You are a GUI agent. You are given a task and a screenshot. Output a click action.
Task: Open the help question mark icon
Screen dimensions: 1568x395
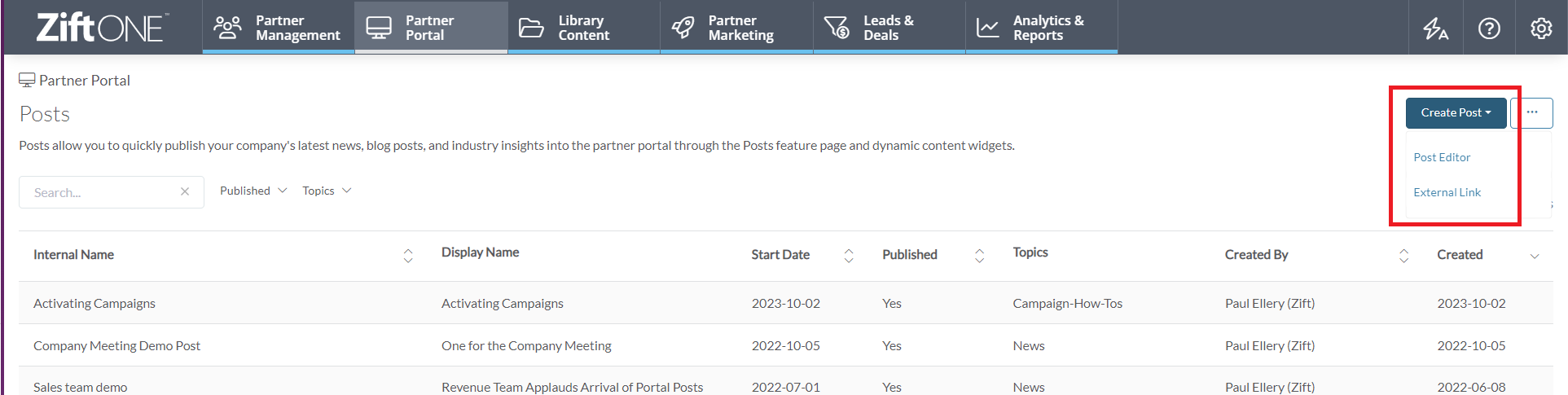(1489, 29)
